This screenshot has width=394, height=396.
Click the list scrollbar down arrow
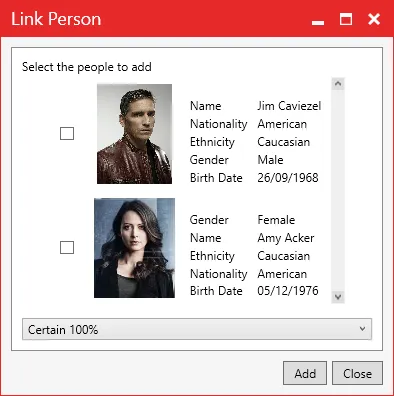[338, 297]
